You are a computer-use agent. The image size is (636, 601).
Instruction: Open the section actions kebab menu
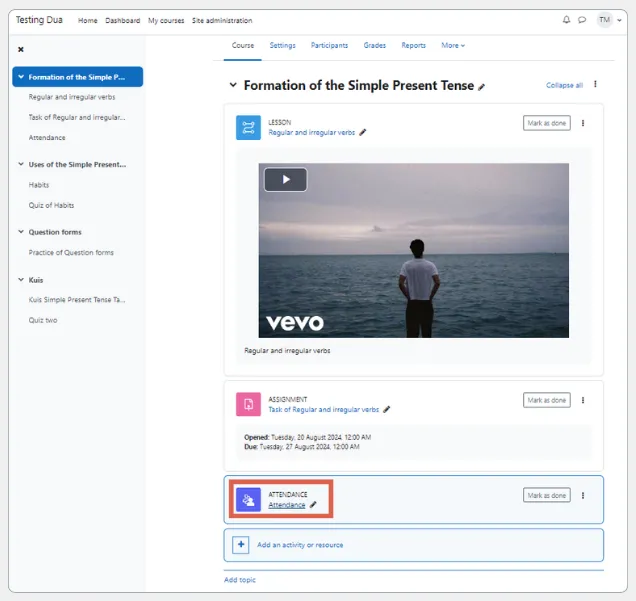click(x=595, y=84)
